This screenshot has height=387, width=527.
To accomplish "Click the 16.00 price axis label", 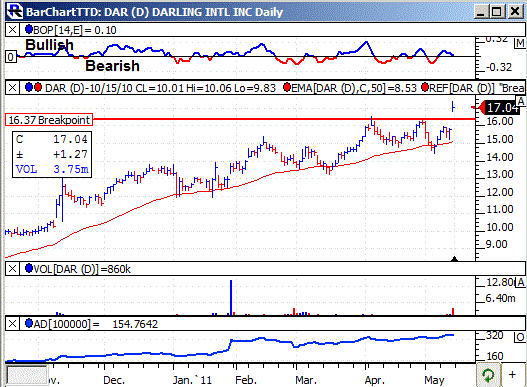I will 500,121.
